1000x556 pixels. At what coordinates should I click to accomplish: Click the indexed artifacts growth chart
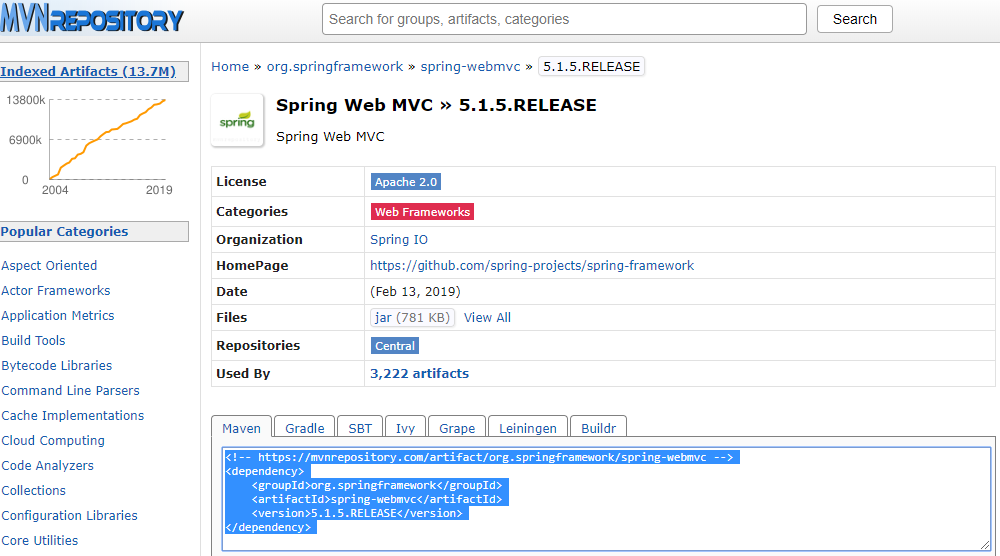pyautogui.click(x=89, y=143)
